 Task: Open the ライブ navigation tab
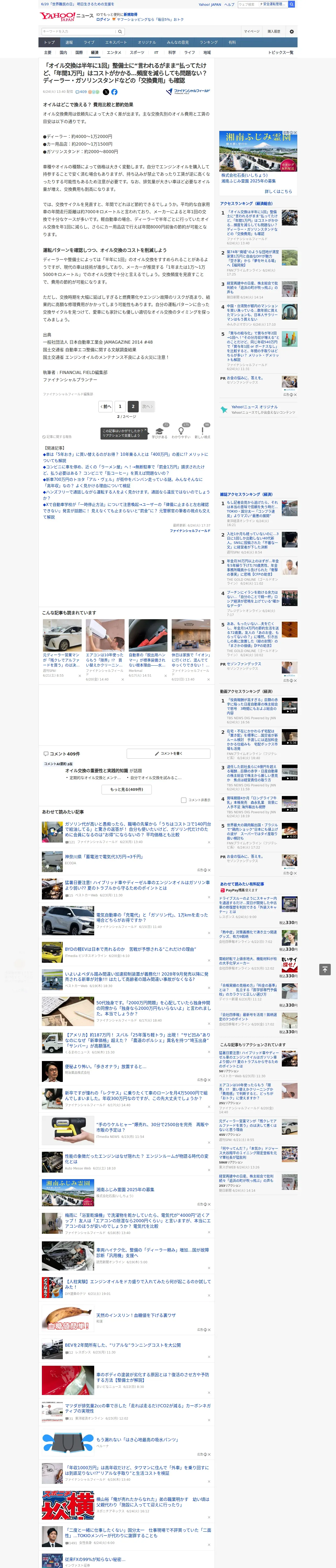coord(89,43)
